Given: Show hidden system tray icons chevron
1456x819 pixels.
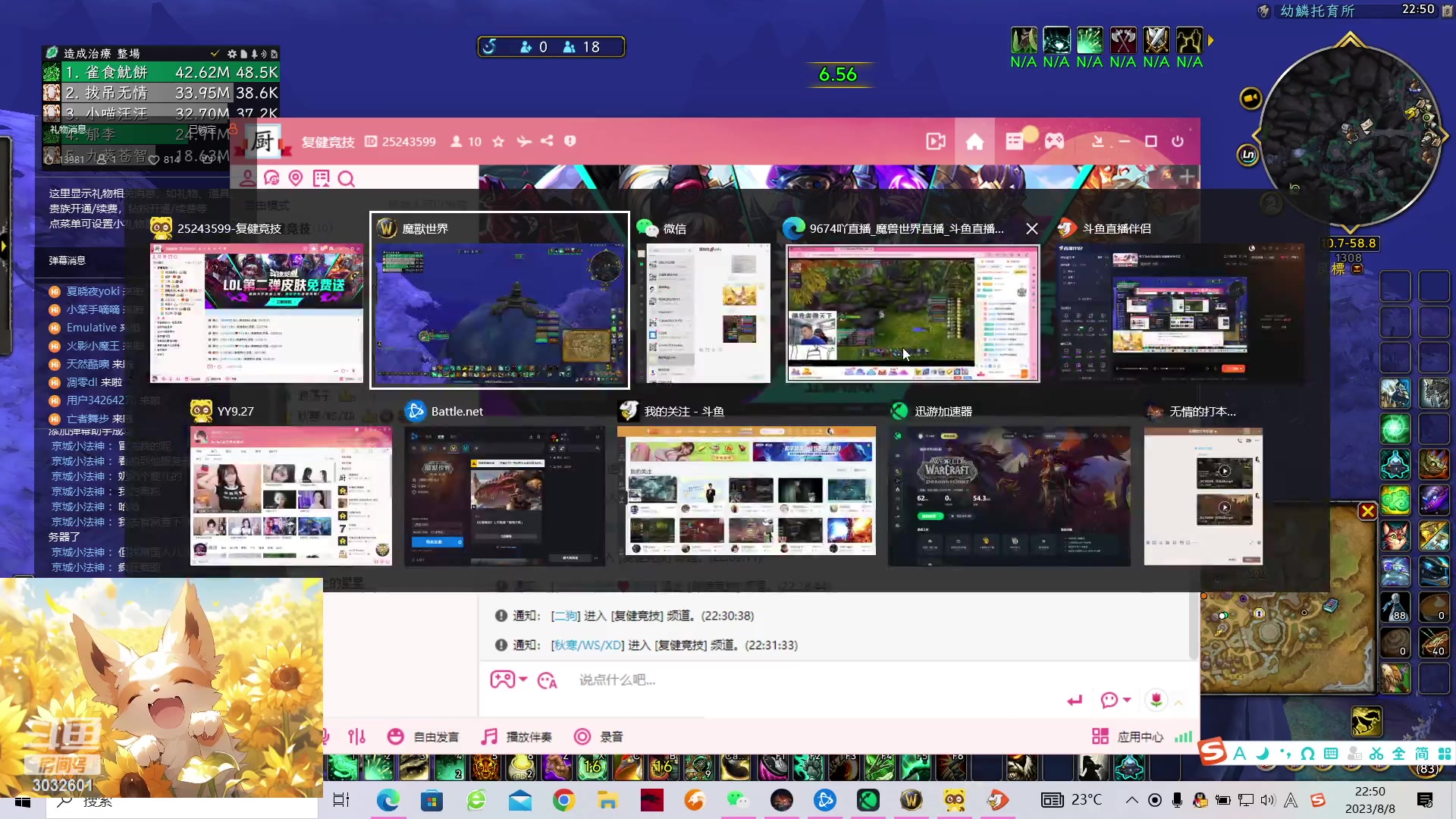Looking at the screenshot, I should click(1131, 800).
